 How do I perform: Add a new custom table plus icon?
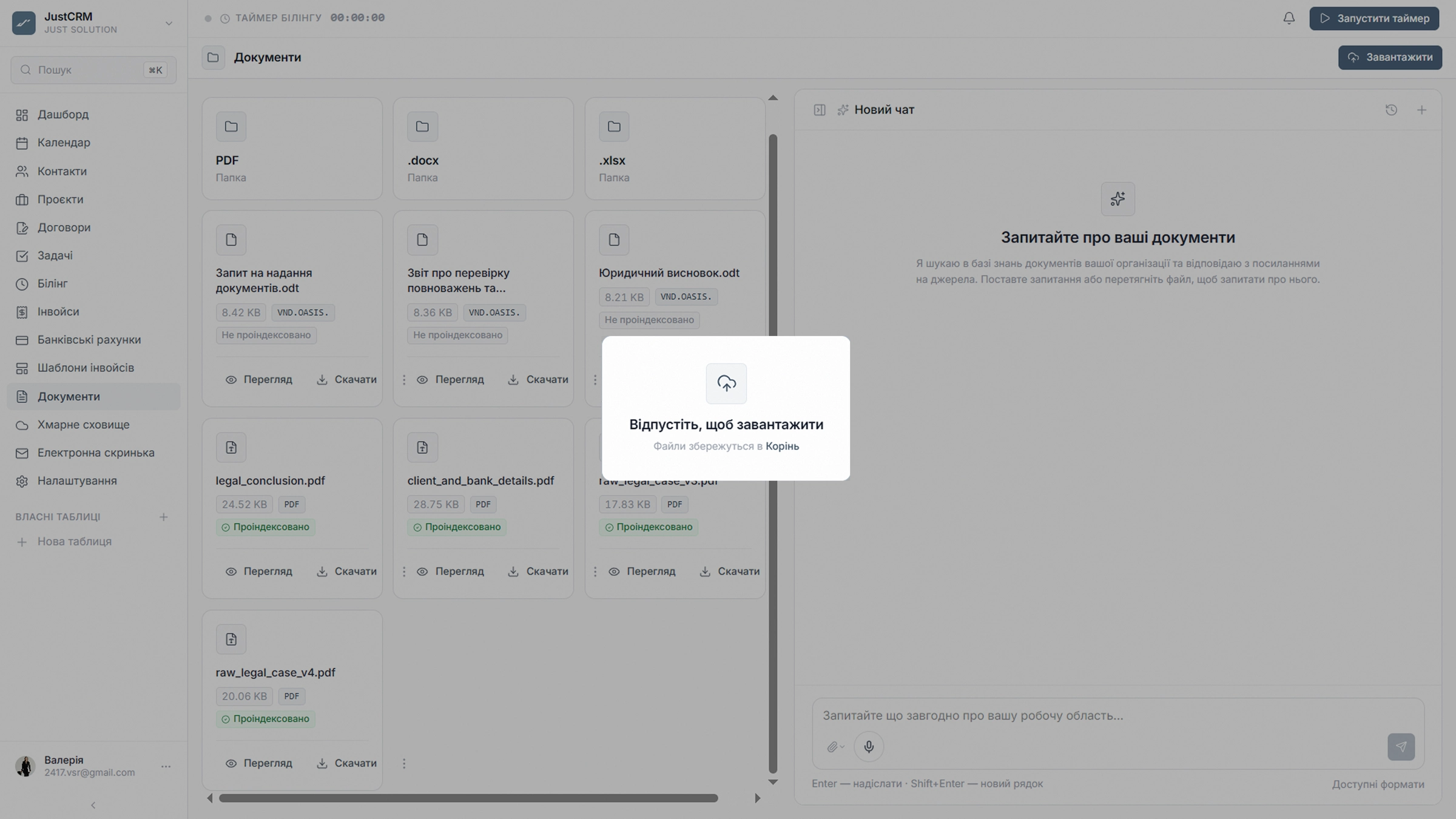pyautogui.click(x=163, y=517)
